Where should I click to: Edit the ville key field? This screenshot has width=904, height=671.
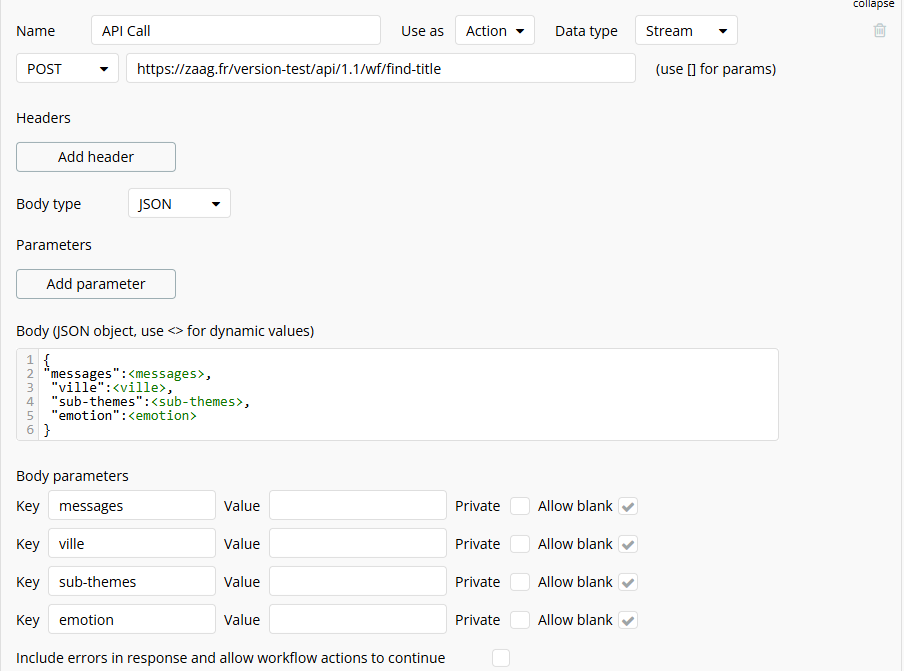(x=132, y=544)
